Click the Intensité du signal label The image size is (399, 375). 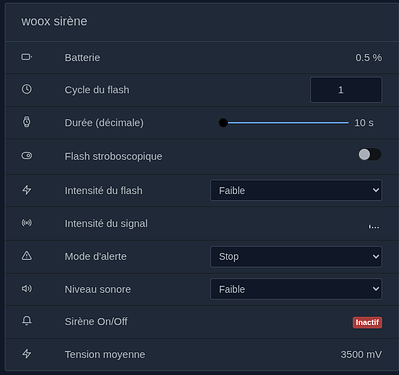[x=106, y=224]
